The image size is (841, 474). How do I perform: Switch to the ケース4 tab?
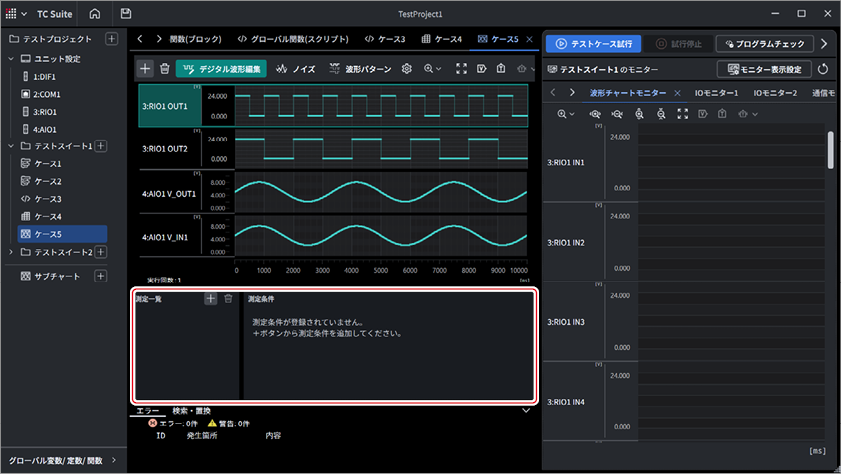click(x=441, y=39)
